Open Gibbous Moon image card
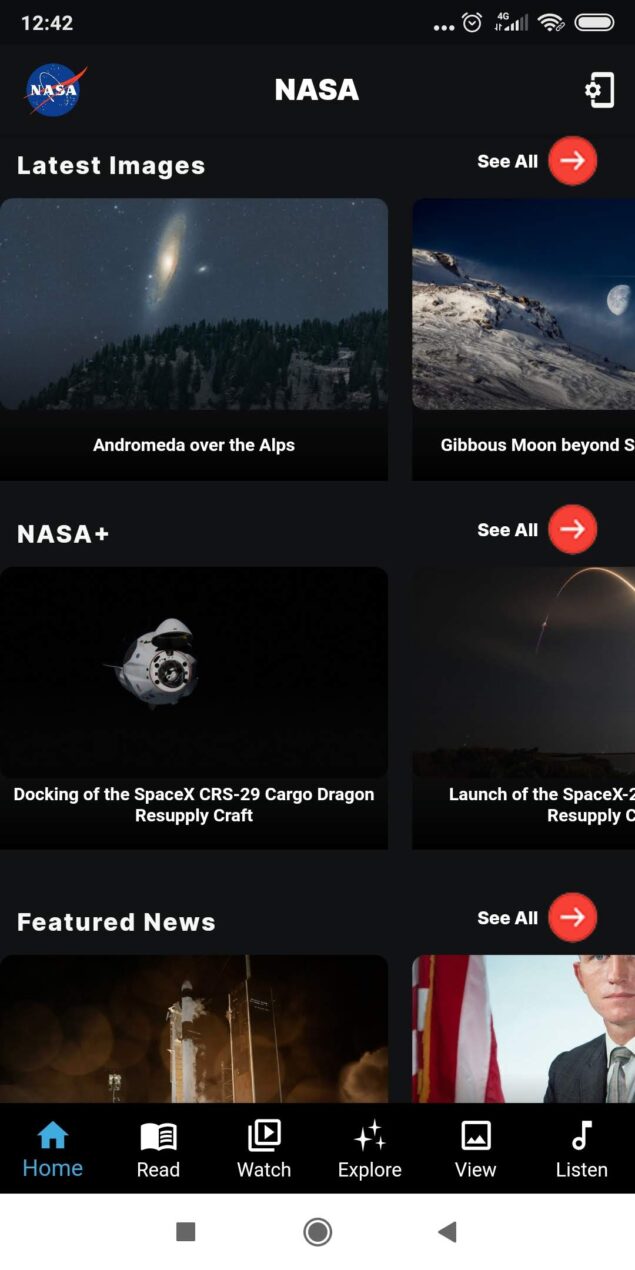Screen dimensions: 635x1270 coord(524,339)
